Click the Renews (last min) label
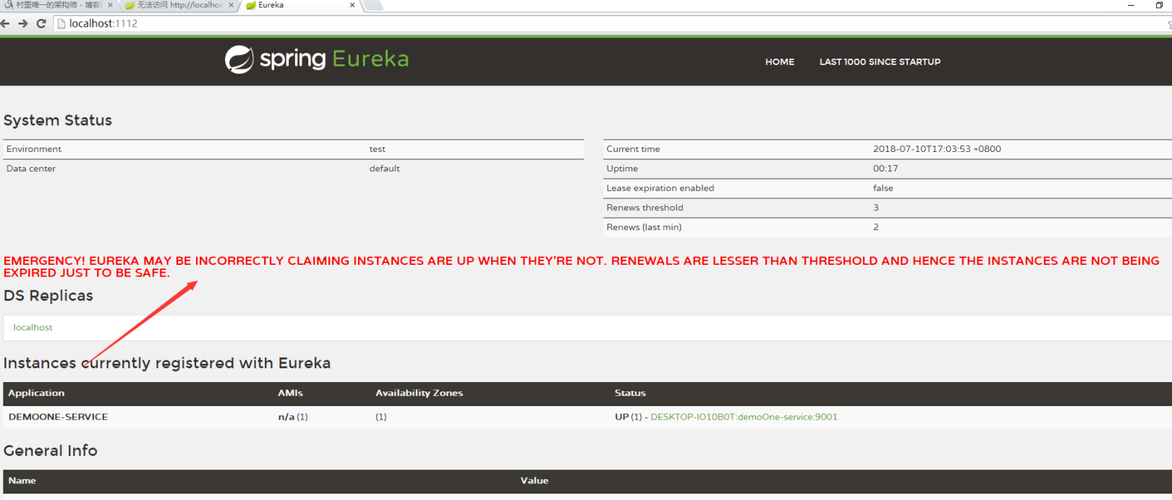 pyautogui.click(x=644, y=227)
